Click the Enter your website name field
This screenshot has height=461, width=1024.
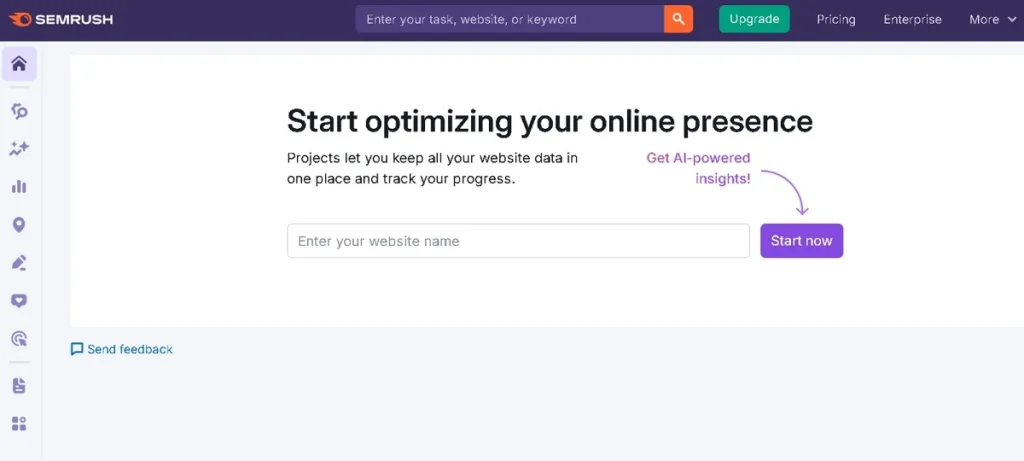pos(518,241)
